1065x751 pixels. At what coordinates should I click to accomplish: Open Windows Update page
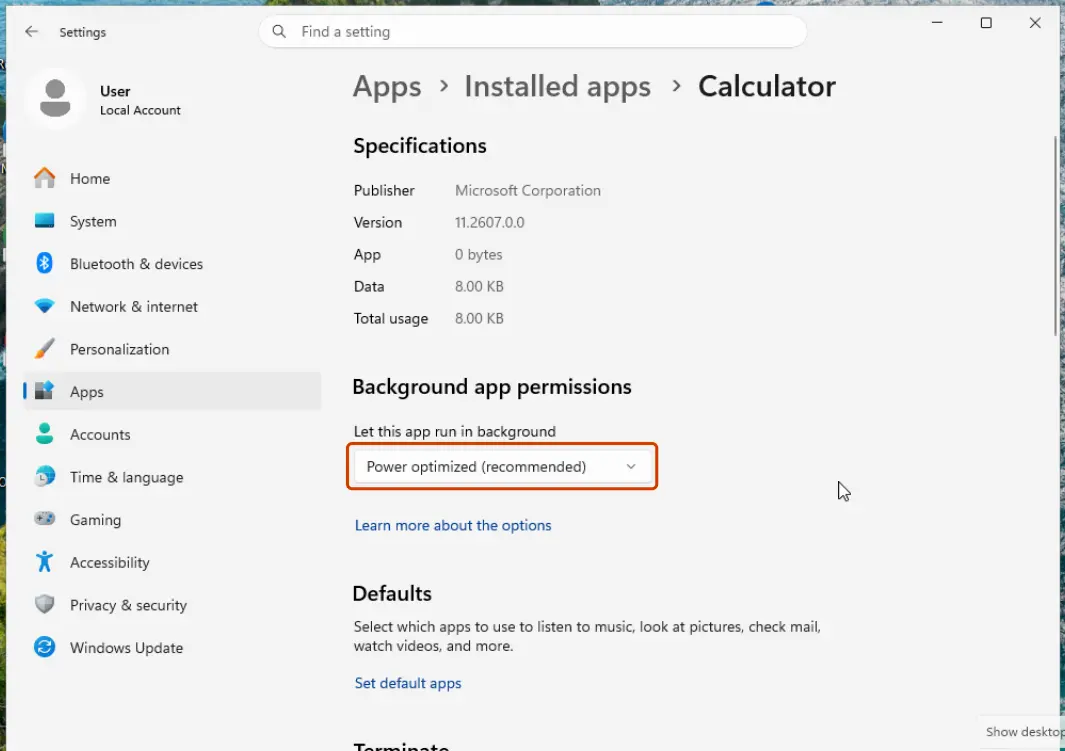173,648
